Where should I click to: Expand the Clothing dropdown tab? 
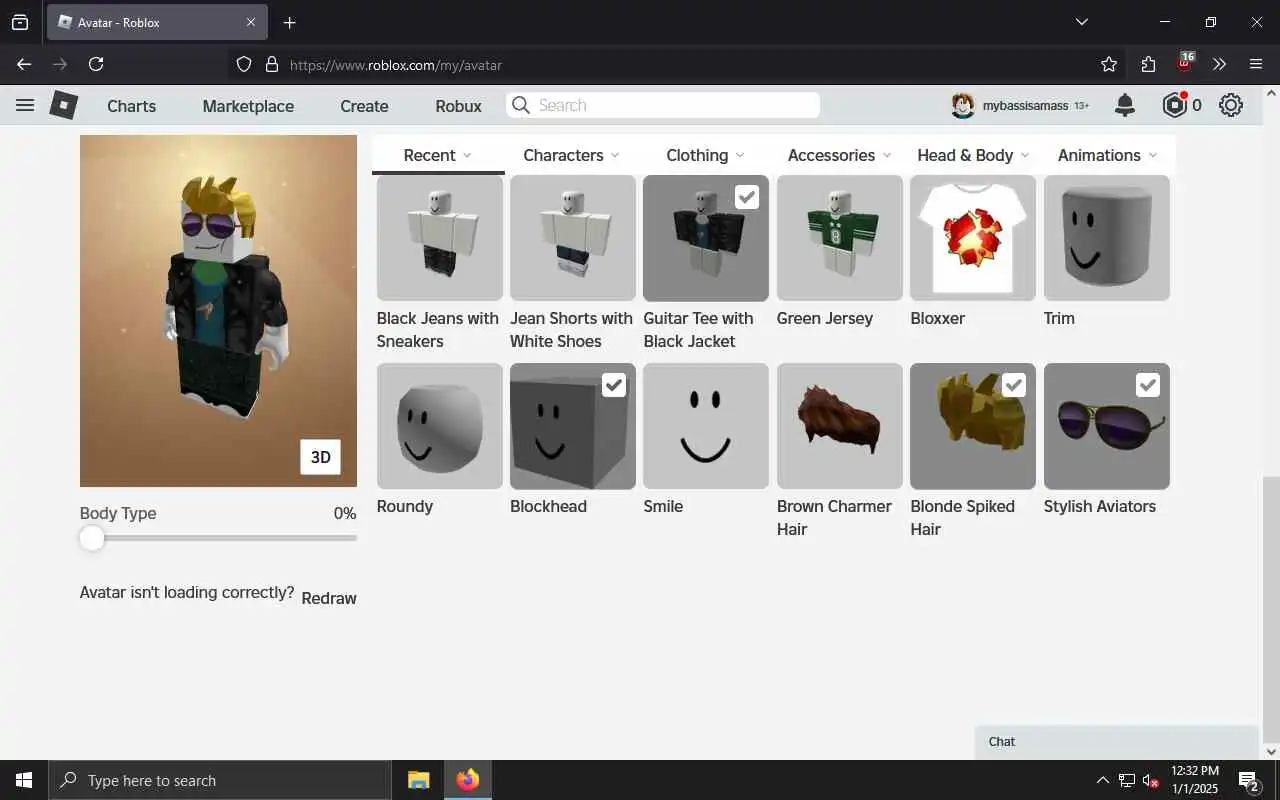[705, 155]
